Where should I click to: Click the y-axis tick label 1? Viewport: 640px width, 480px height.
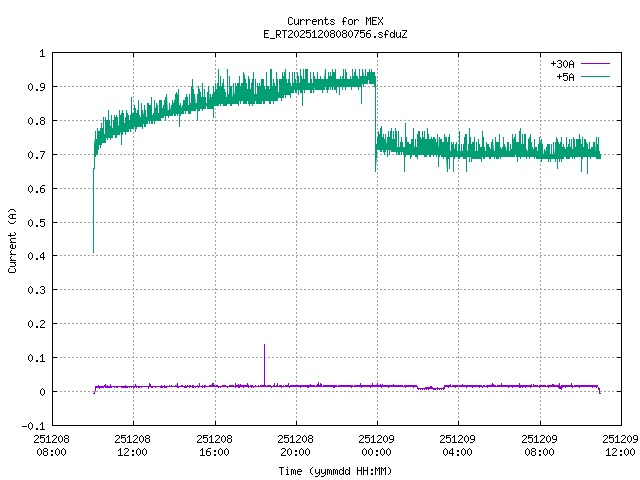click(x=41, y=53)
